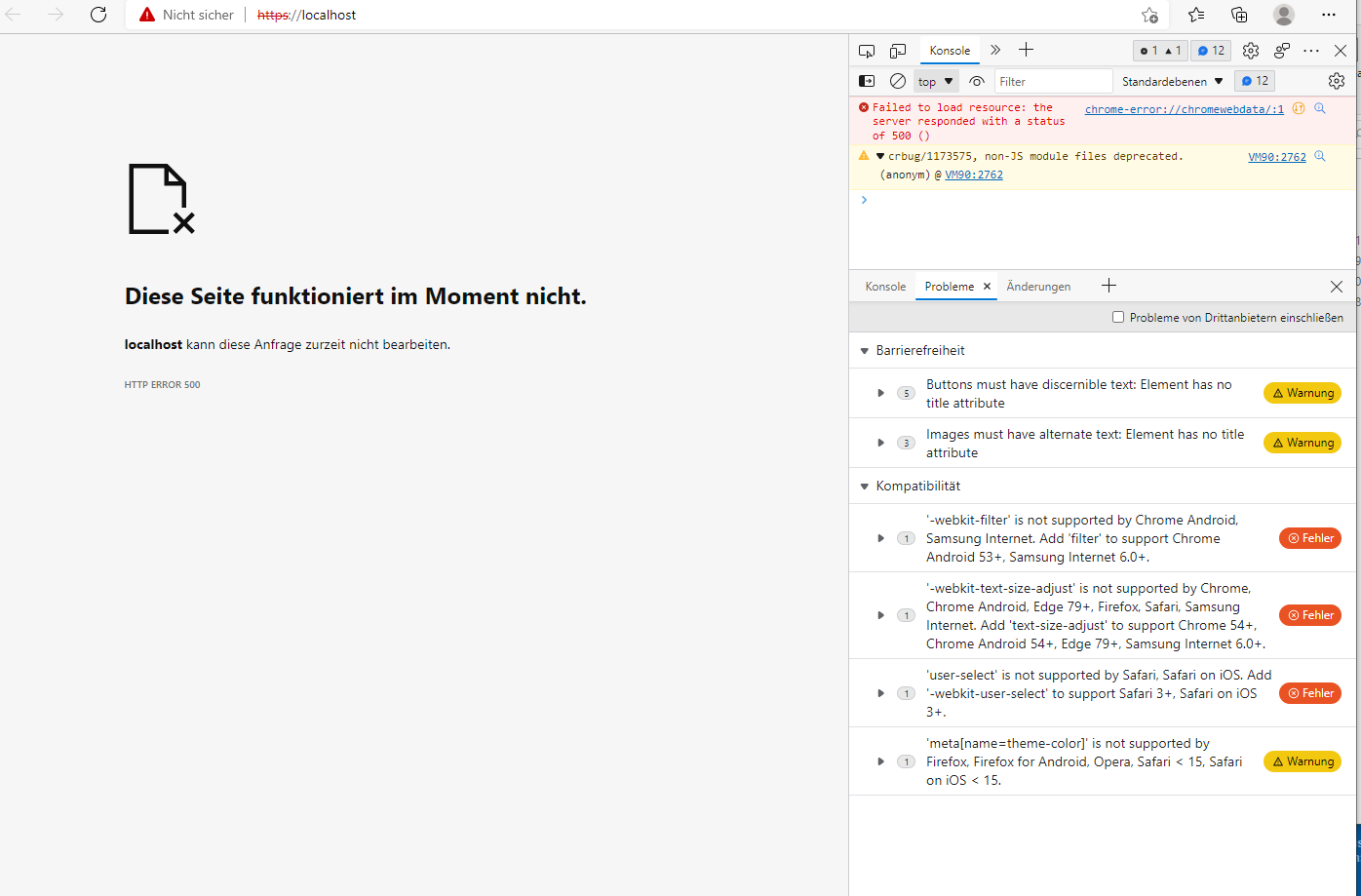Expand the '-webkit-text-size-adjust' issue
The width and height of the screenshot is (1361, 896).
(x=880, y=615)
